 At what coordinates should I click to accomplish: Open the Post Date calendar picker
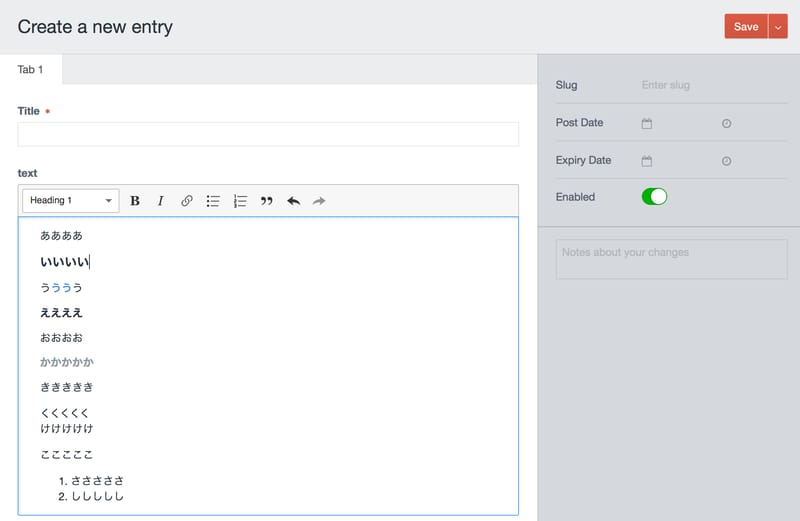[647, 123]
